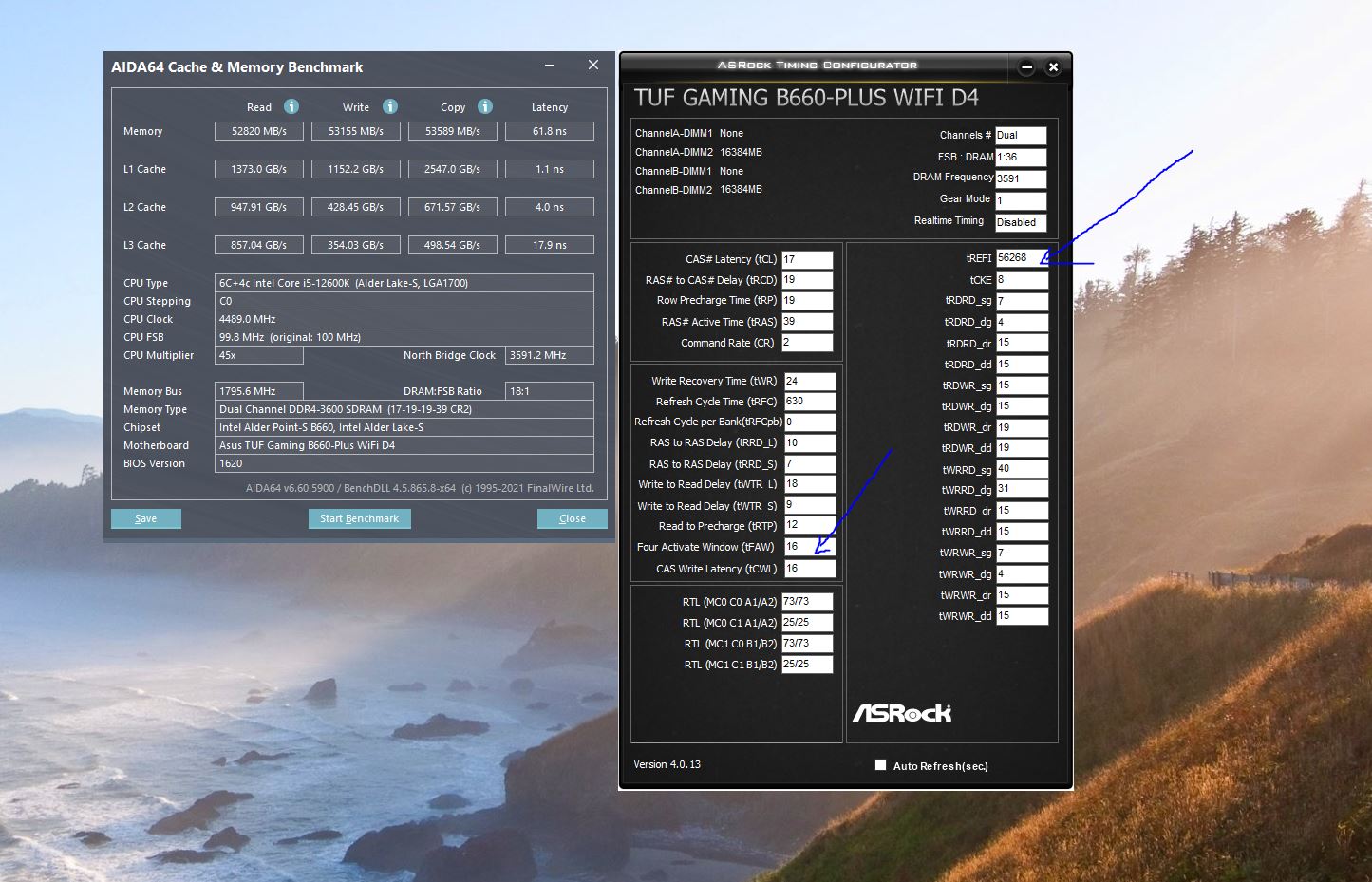Click the tRDRD_dd field
Viewport: 1372px width, 882px height.
1023,365
